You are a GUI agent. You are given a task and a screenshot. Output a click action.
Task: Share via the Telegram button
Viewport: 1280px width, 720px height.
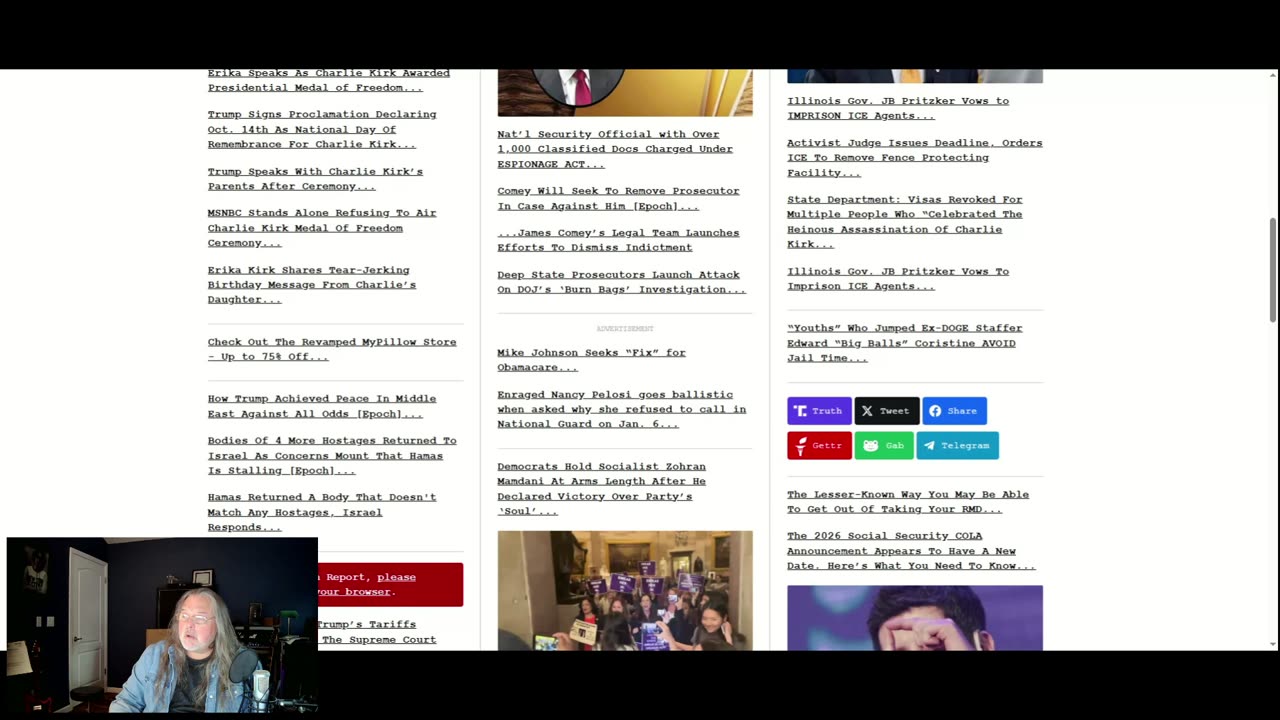[957, 445]
